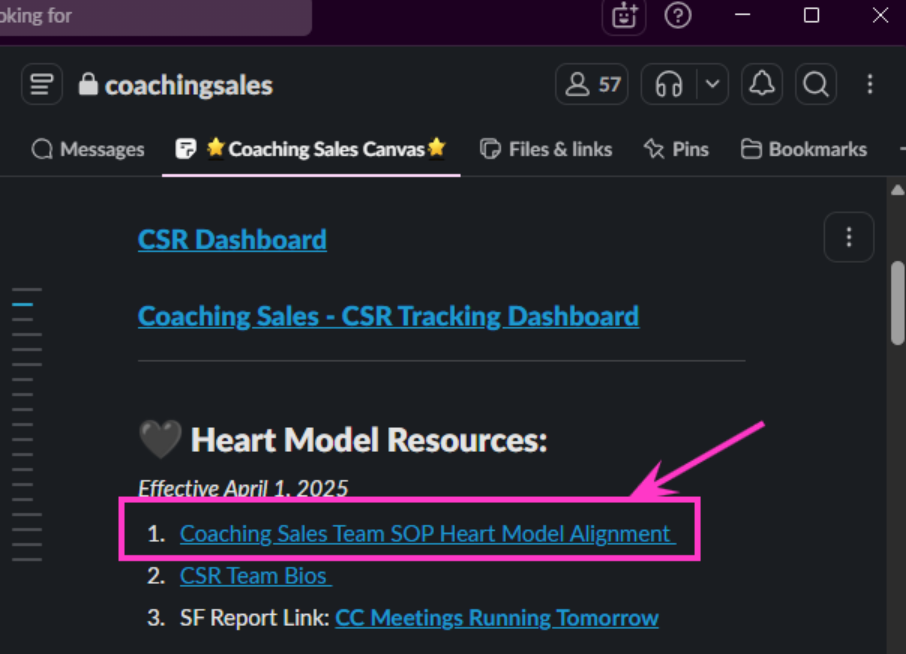Click the canvas vertical scrollbar thumb

(x=897, y=303)
